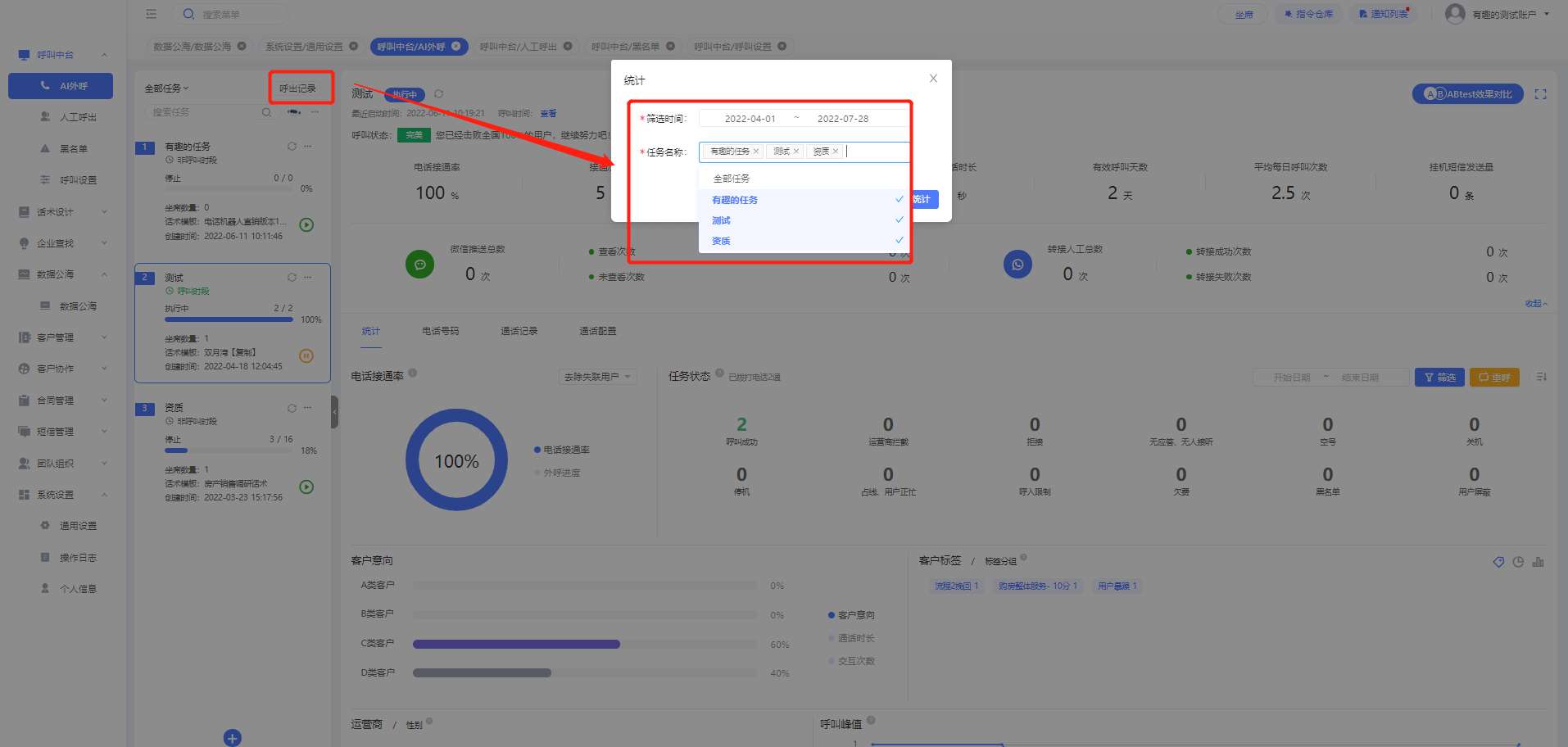Collapse the stats panel with 收起 link
Image resolution: width=1568 pixels, height=747 pixels.
click(1536, 303)
